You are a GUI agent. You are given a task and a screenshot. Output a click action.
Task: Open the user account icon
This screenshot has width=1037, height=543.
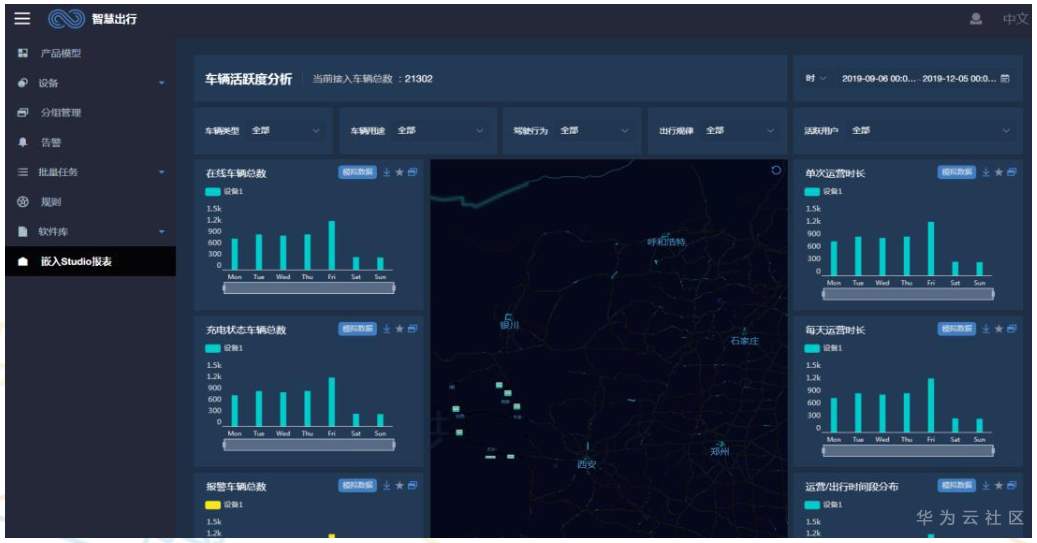975,19
